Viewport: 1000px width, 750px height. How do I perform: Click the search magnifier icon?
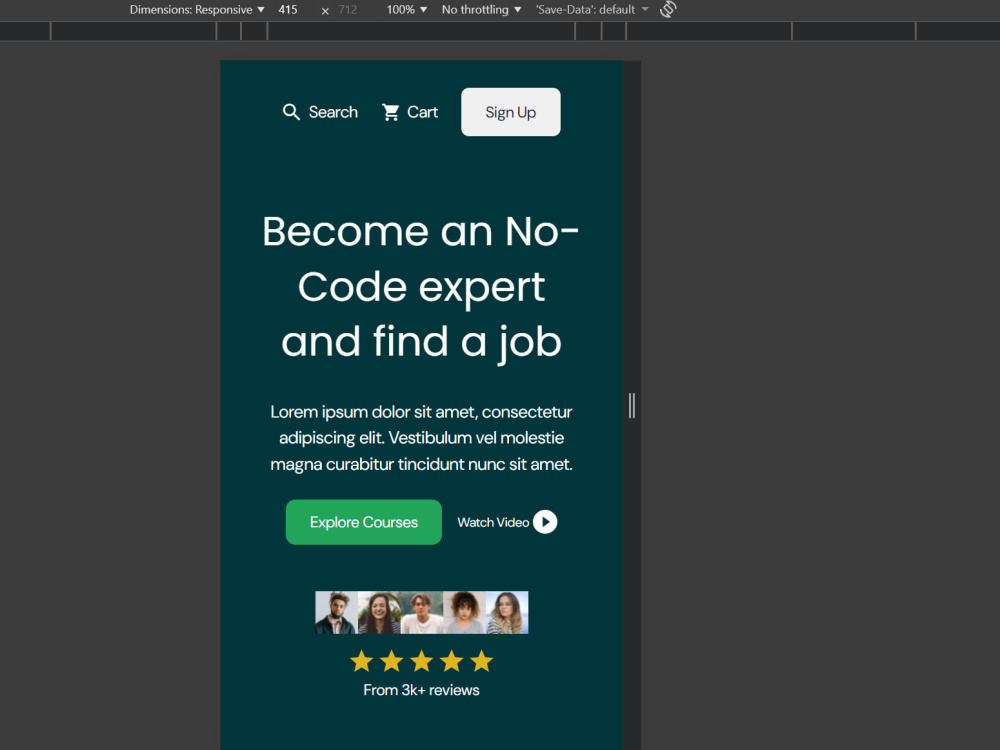click(291, 112)
